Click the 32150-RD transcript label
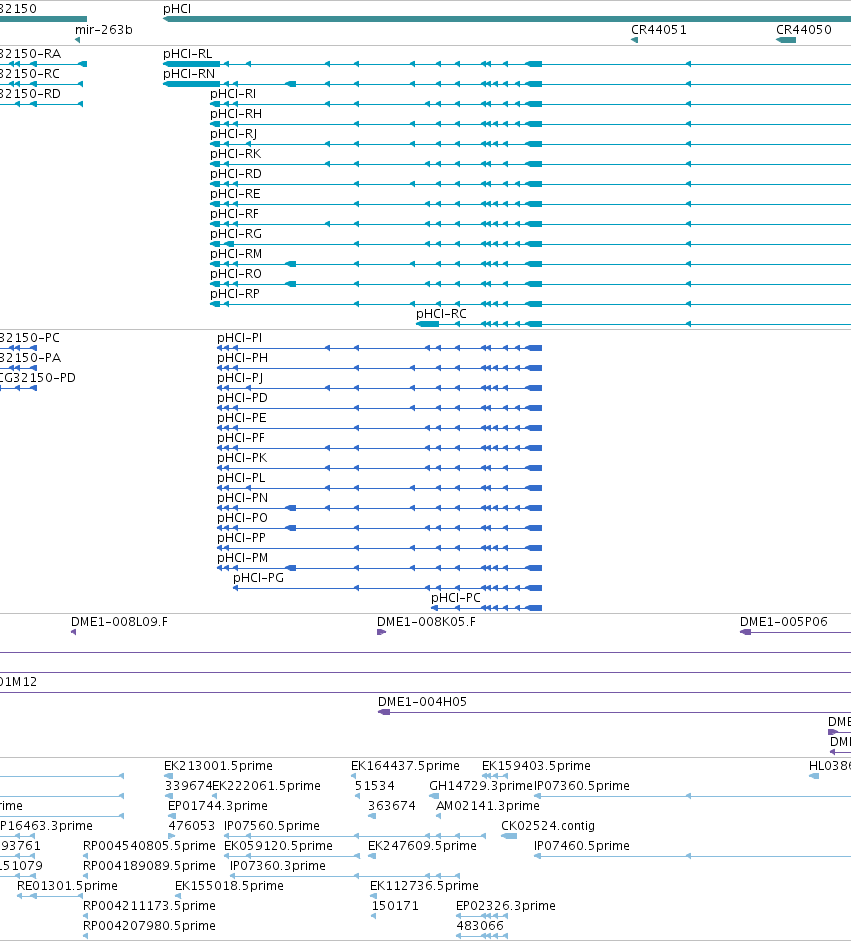 [x=30, y=94]
